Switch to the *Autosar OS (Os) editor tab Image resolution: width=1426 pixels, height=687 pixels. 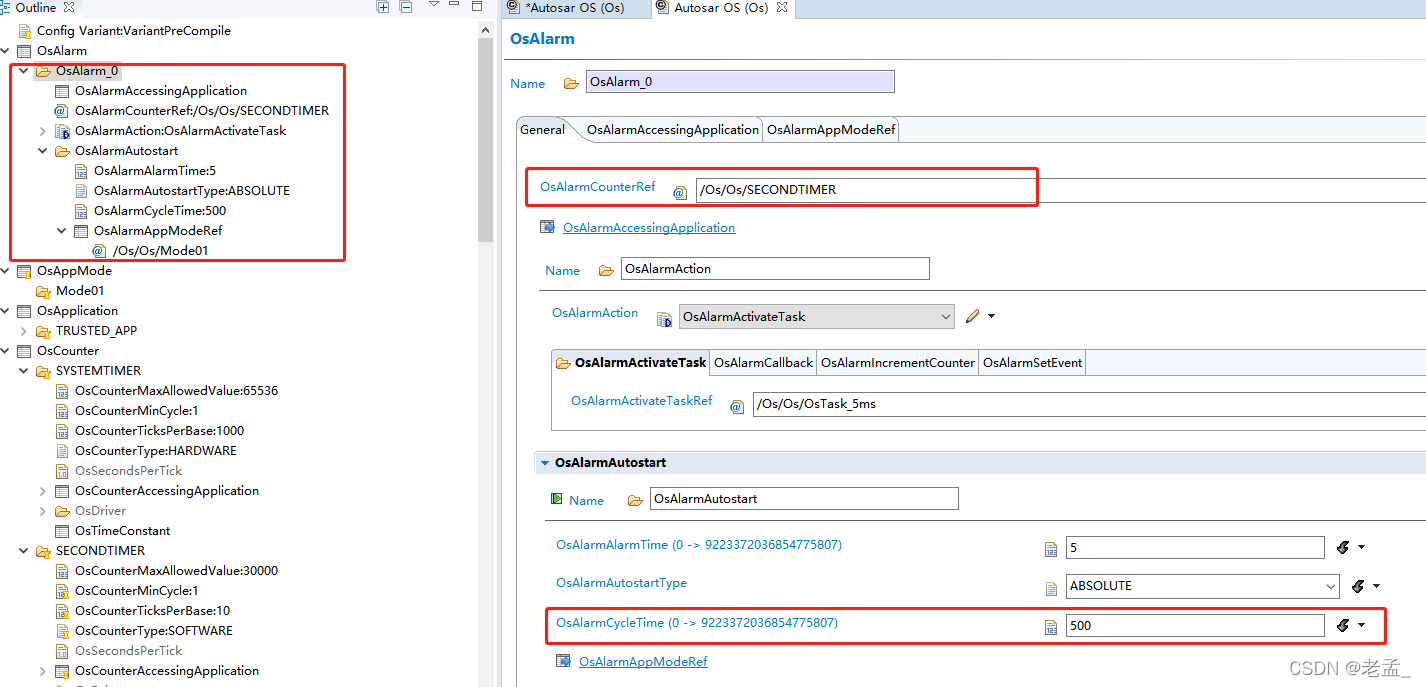coord(574,7)
